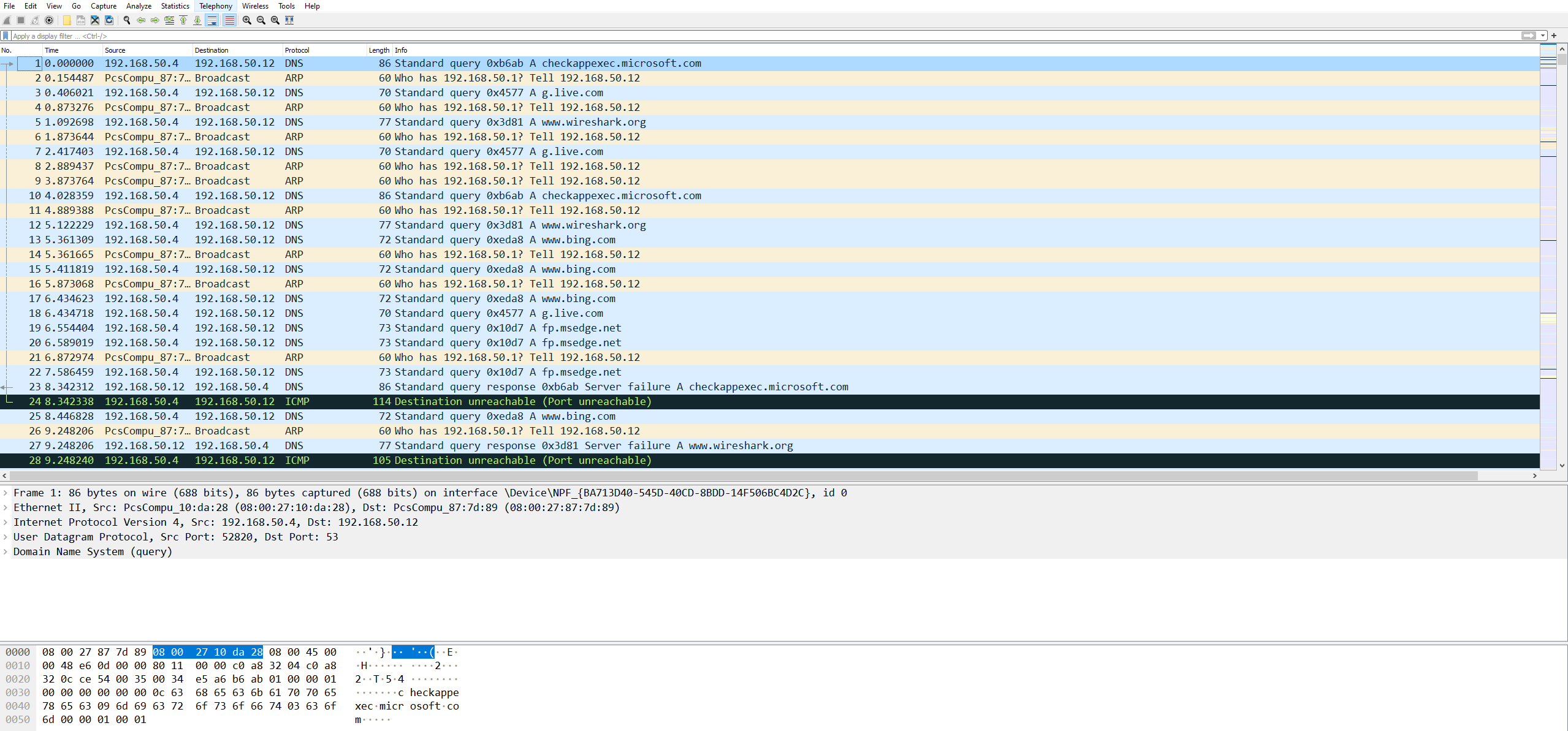Viewport: 1568px width, 731px height.
Task: Zoom in on the packet list
Action: coord(246,20)
